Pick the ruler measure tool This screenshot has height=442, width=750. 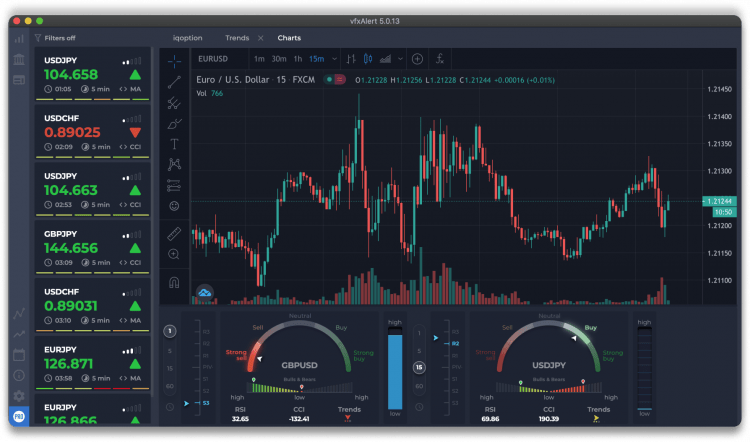[174, 233]
